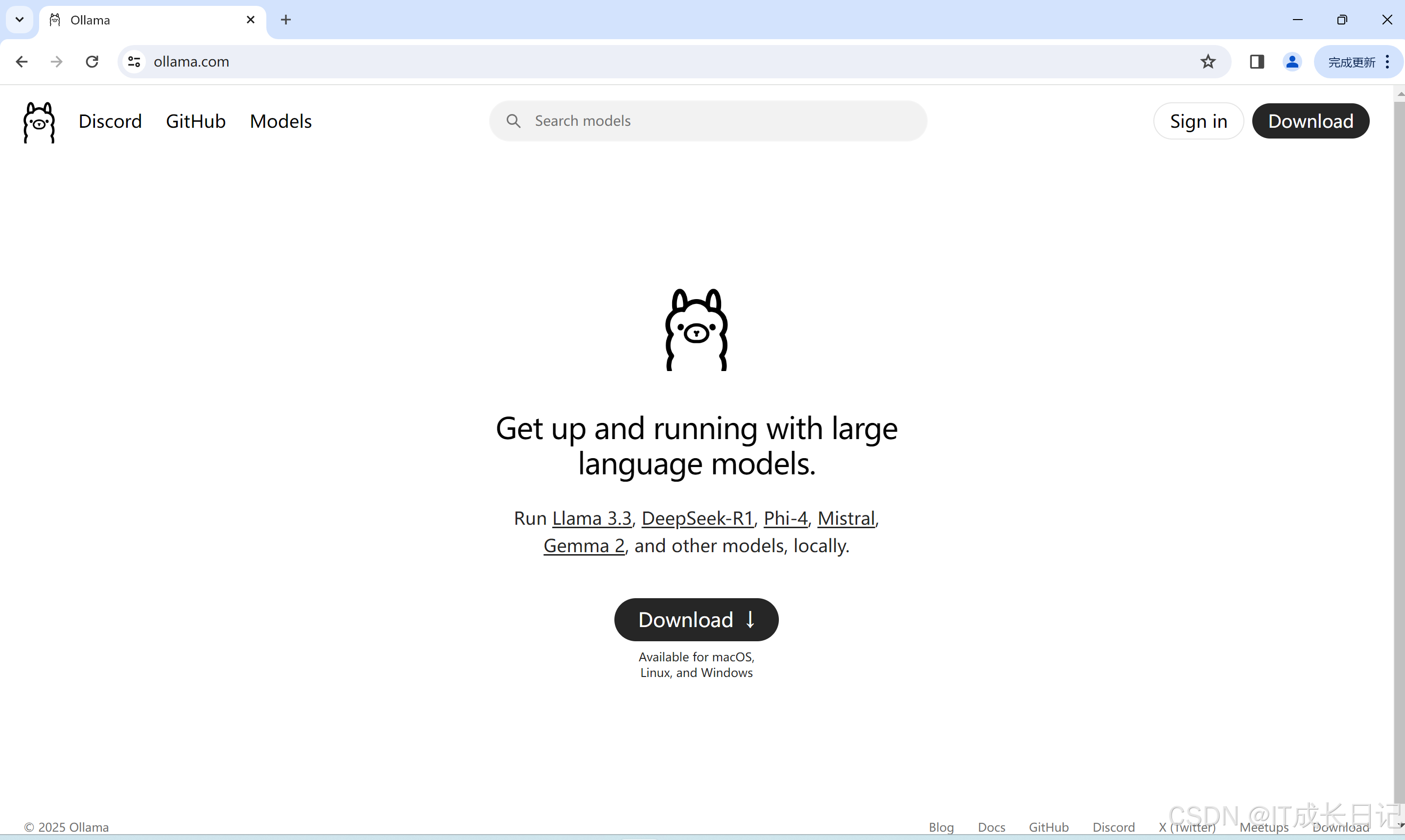This screenshot has height=840, width=1405.
Task: Open the Llama 3.3 model link
Action: [591, 518]
